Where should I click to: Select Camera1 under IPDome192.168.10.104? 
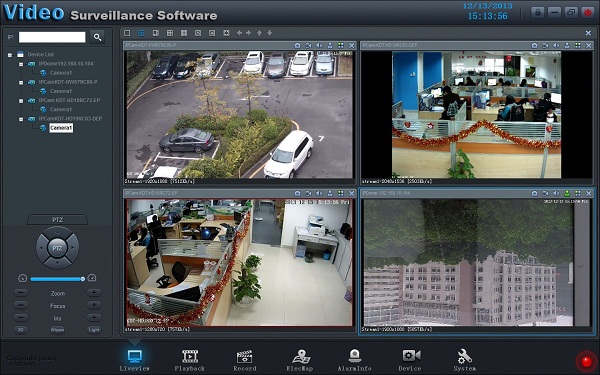(x=61, y=73)
